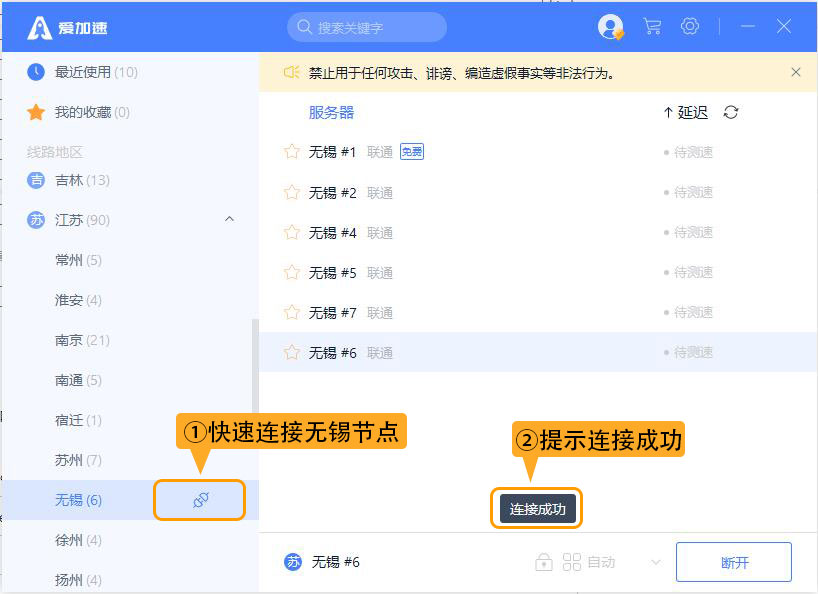The height and width of the screenshot is (594, 818).
Task: Select the 服务器 tab header
Action: click(x=331, y=112)
